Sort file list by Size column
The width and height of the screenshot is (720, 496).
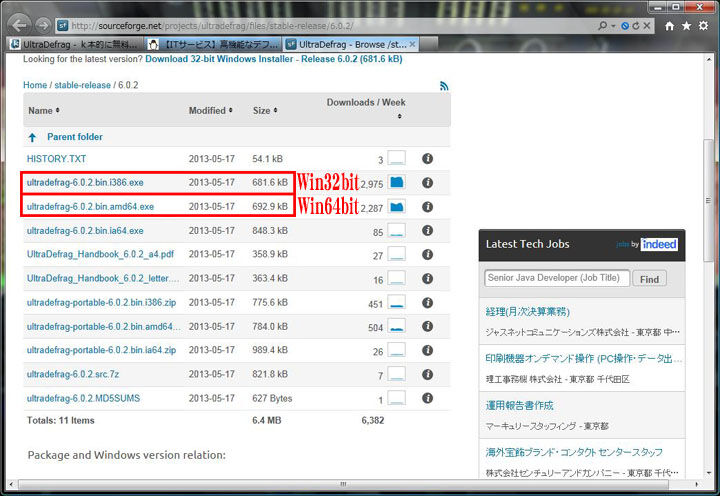pyautogui.click(x=265, y=111)
